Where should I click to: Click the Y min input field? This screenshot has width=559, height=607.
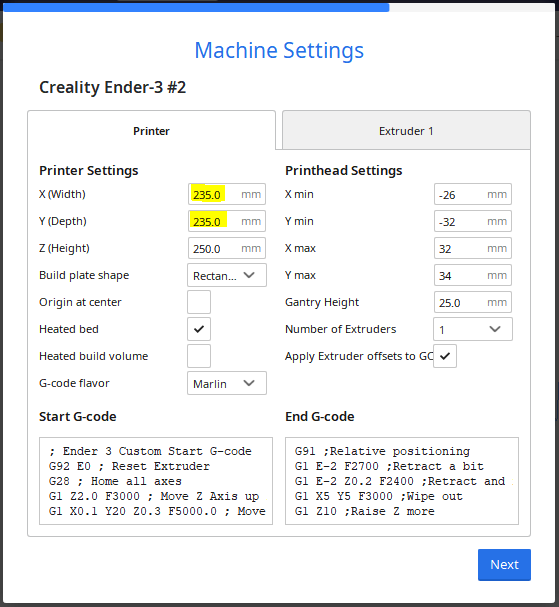pos(473,221)
